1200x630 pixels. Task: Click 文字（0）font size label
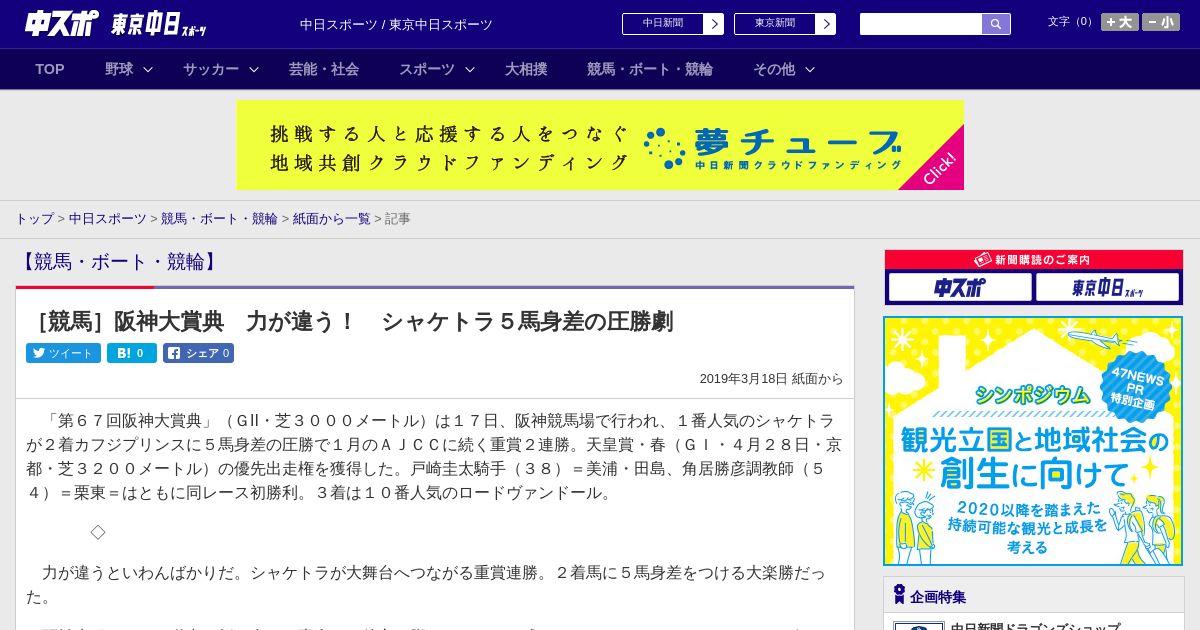(1072, 22)
